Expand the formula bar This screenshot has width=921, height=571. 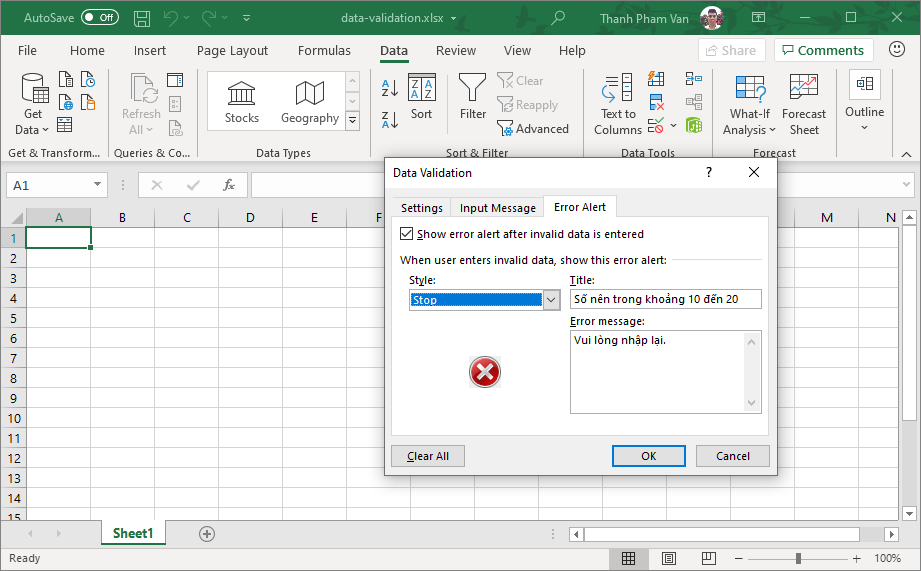[906, 185]
